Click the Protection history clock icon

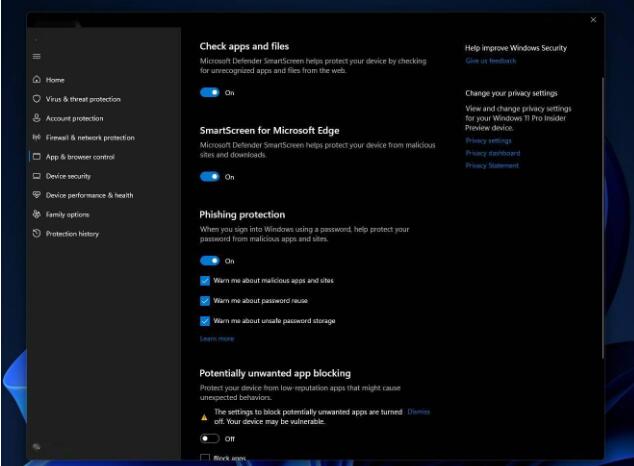[37, 234]
